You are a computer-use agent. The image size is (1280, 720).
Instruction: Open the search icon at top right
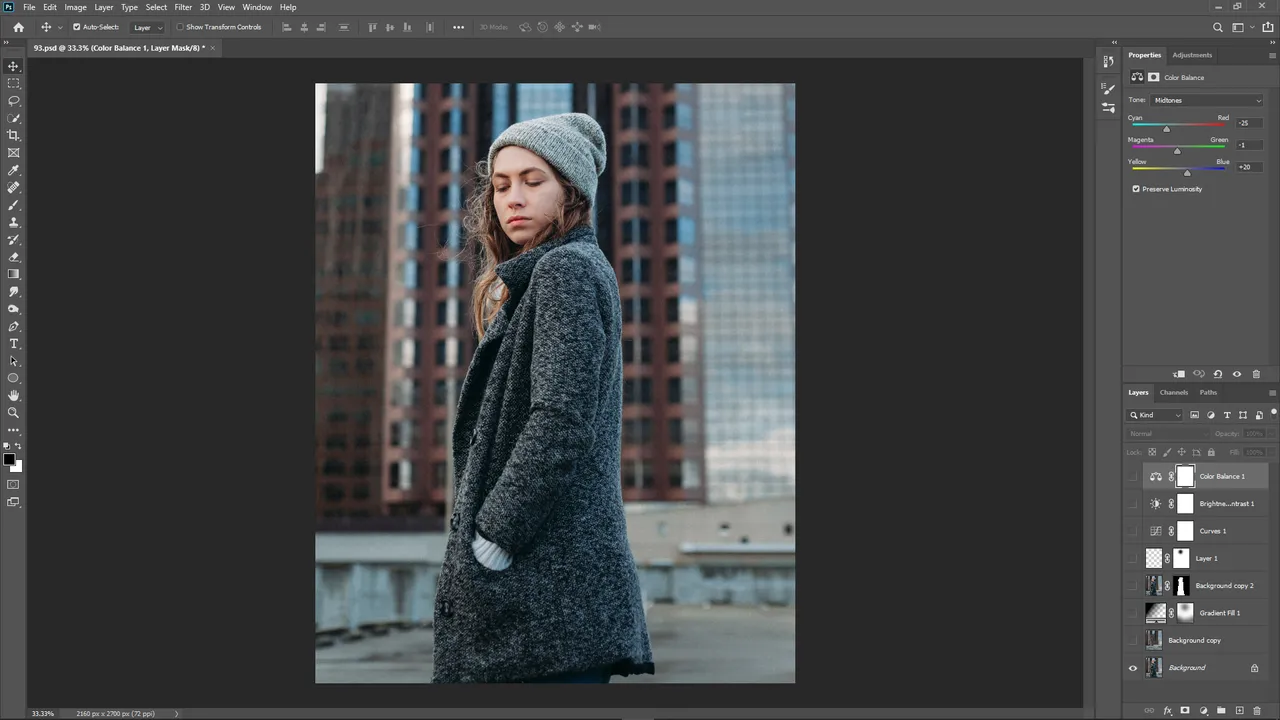pos(1218,27)
